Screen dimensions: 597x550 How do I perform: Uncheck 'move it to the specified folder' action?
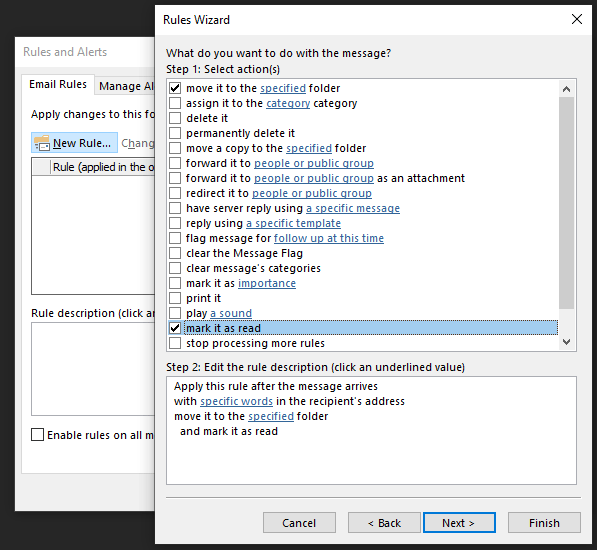(x=175, y=88)
